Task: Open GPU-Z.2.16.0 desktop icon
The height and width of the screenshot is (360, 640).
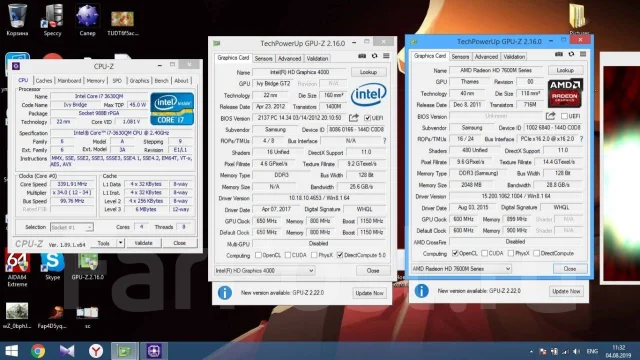Action: tap(88, 266)
